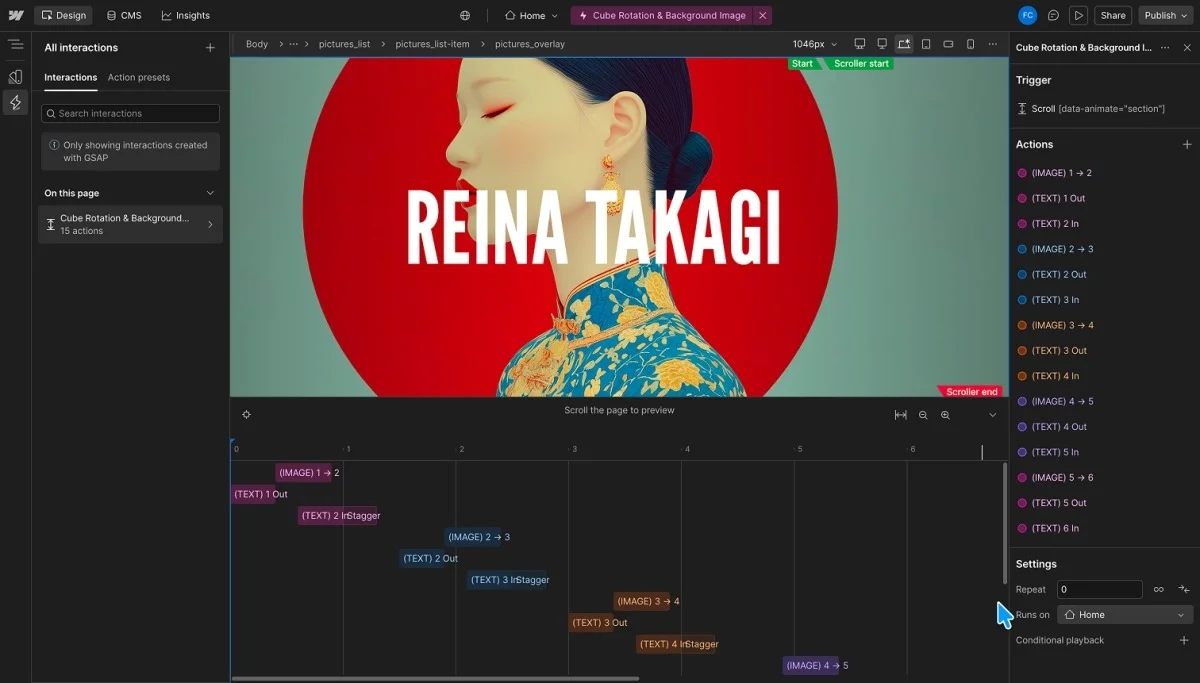Screen dimensions: 1200x683
Task: Open canvas more options ellipsis
Action: click(992, 44)
